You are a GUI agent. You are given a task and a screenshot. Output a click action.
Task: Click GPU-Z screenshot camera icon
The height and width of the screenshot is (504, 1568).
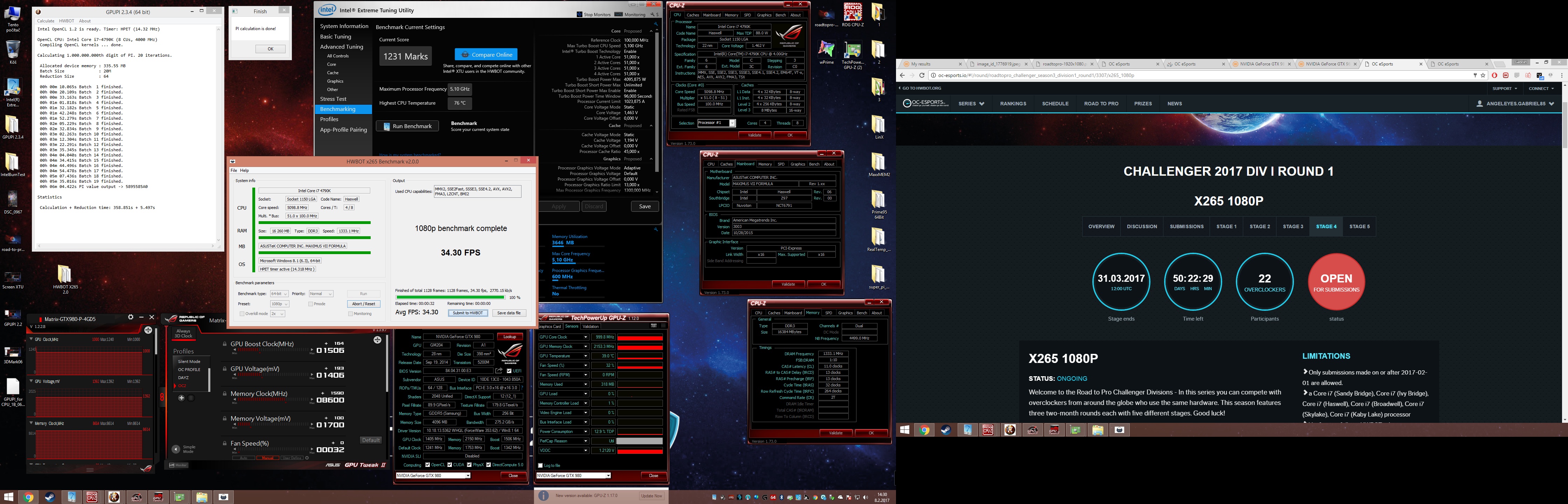(654, 325)
